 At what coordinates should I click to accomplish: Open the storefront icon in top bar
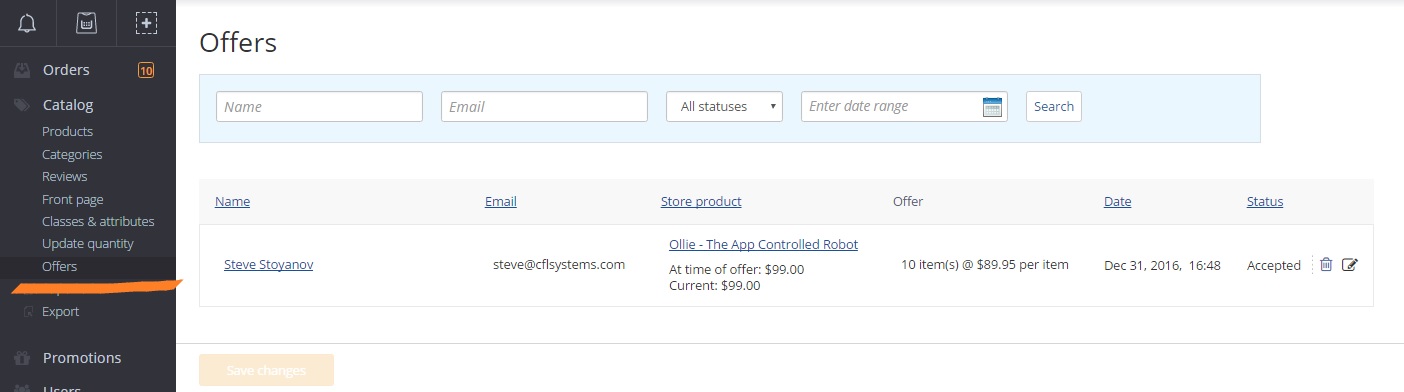(87, 23)
